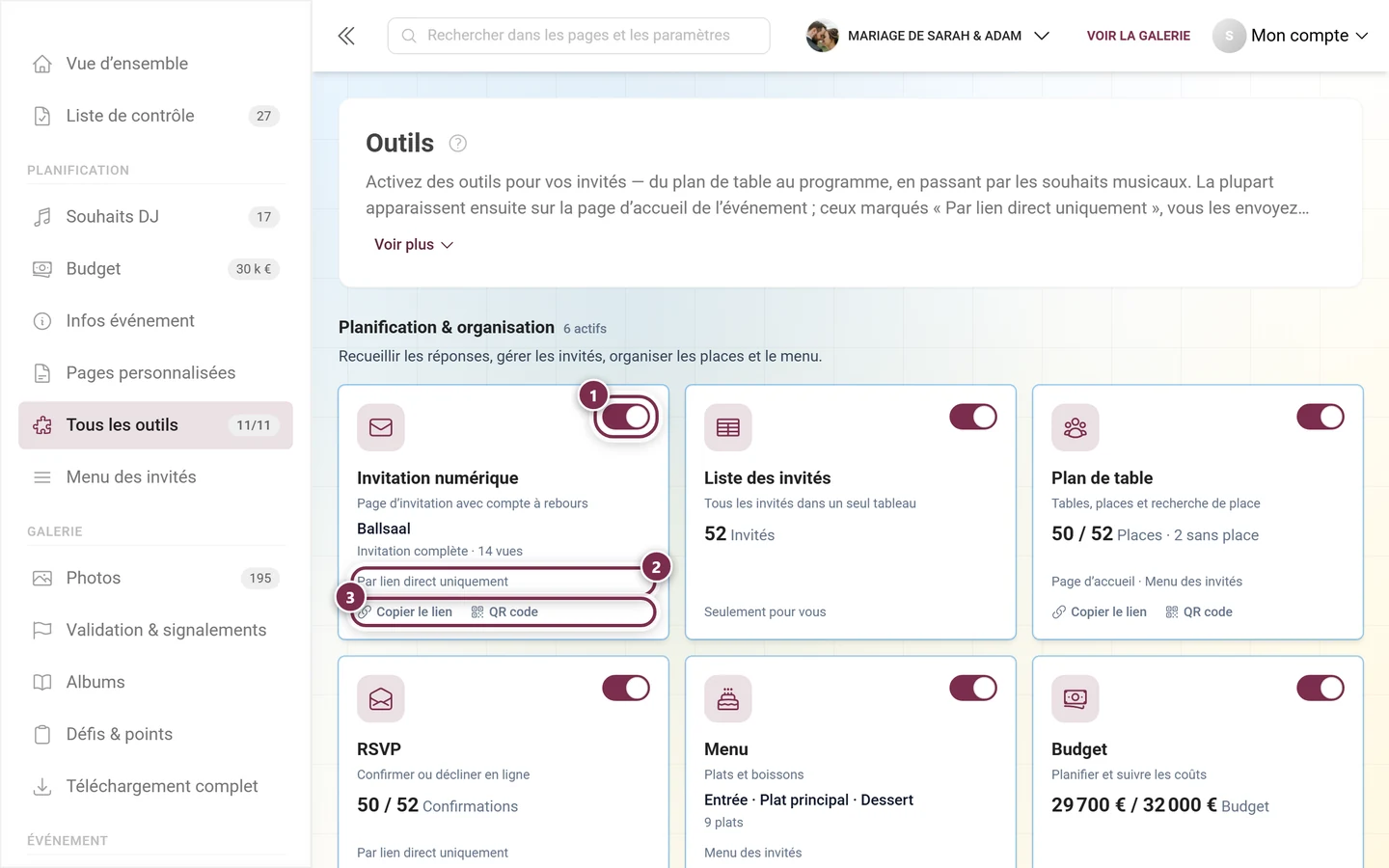The height and width of the screenshot is (868, 1389).
Task: Collapse the sidebar with double-chevron icon
Action: (346, 36)
